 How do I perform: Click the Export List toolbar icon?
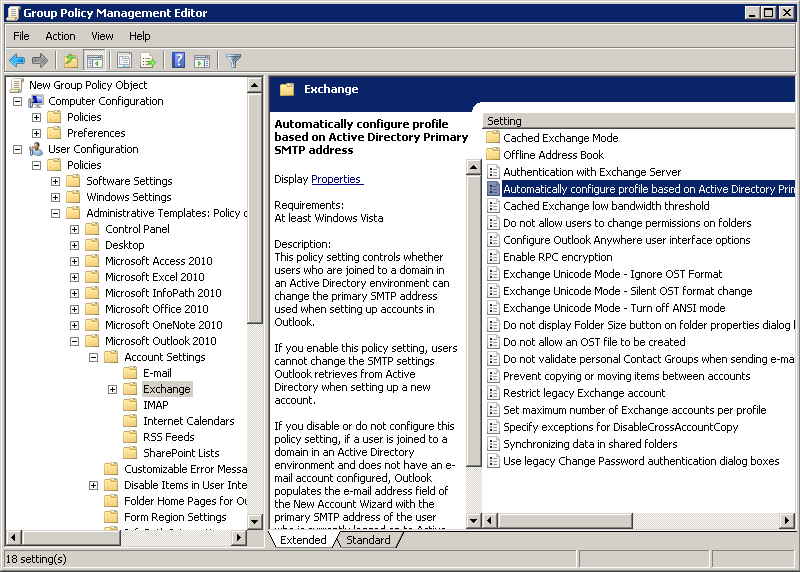tap(148, 61)
